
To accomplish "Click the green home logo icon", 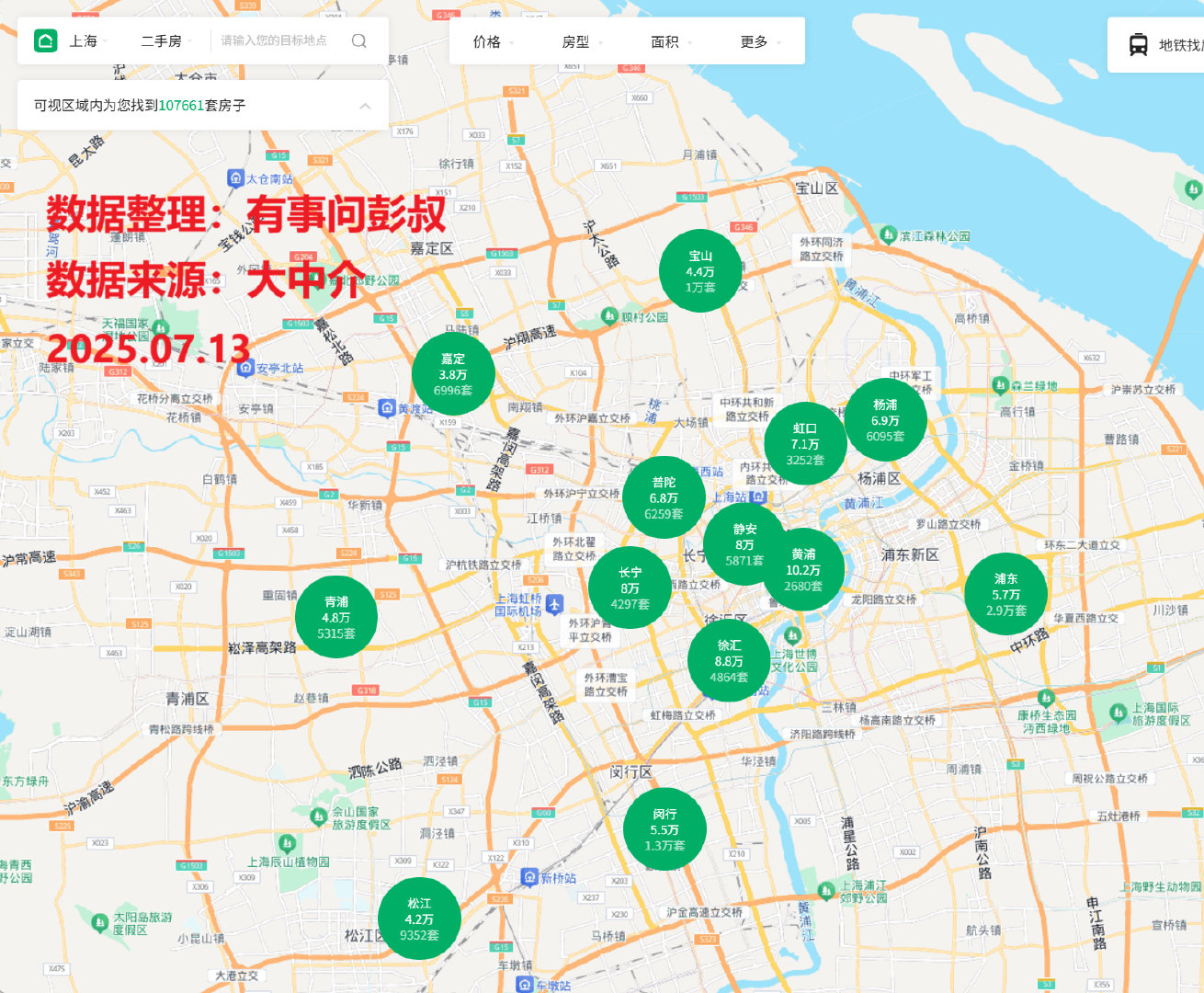I will click(43, 40).
